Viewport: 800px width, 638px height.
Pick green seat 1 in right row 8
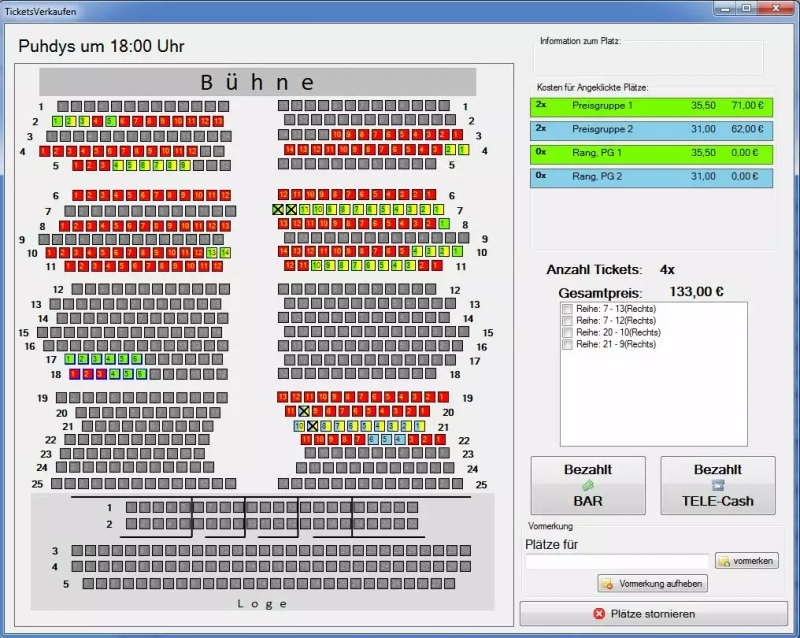tap(444, 224)
